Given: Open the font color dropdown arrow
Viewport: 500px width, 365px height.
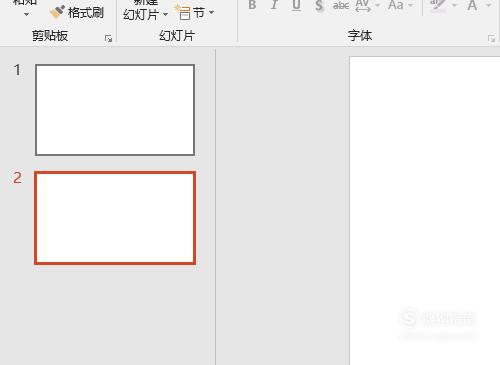Looking at the screenshot, I should pos(489,5).
